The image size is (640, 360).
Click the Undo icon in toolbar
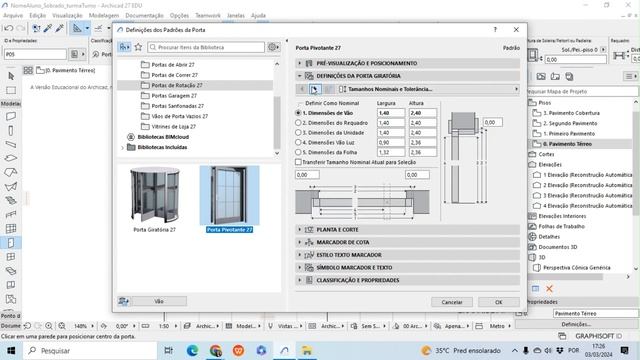(x=9, y=28)
